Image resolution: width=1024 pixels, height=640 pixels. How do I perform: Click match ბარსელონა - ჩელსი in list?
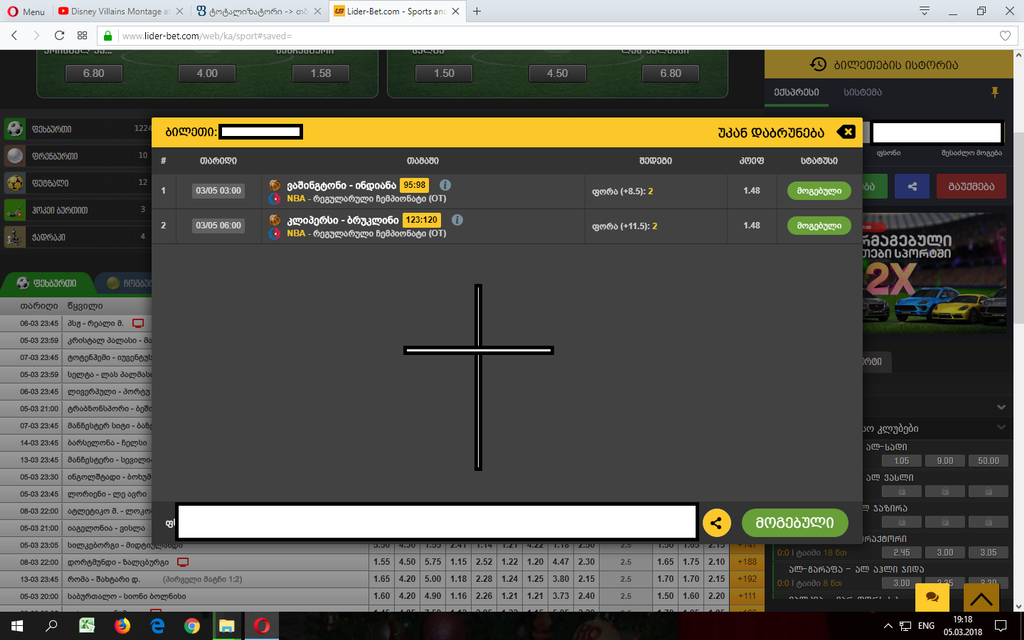tap(107, 443)
